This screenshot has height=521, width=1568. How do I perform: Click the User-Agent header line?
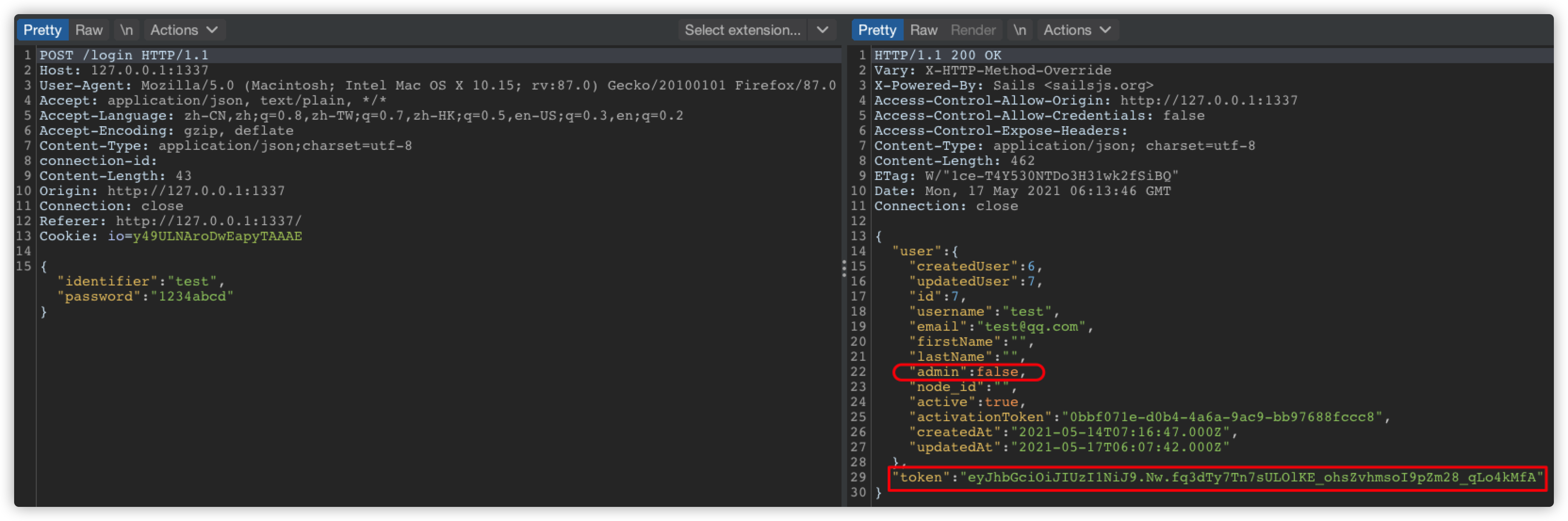438,85
